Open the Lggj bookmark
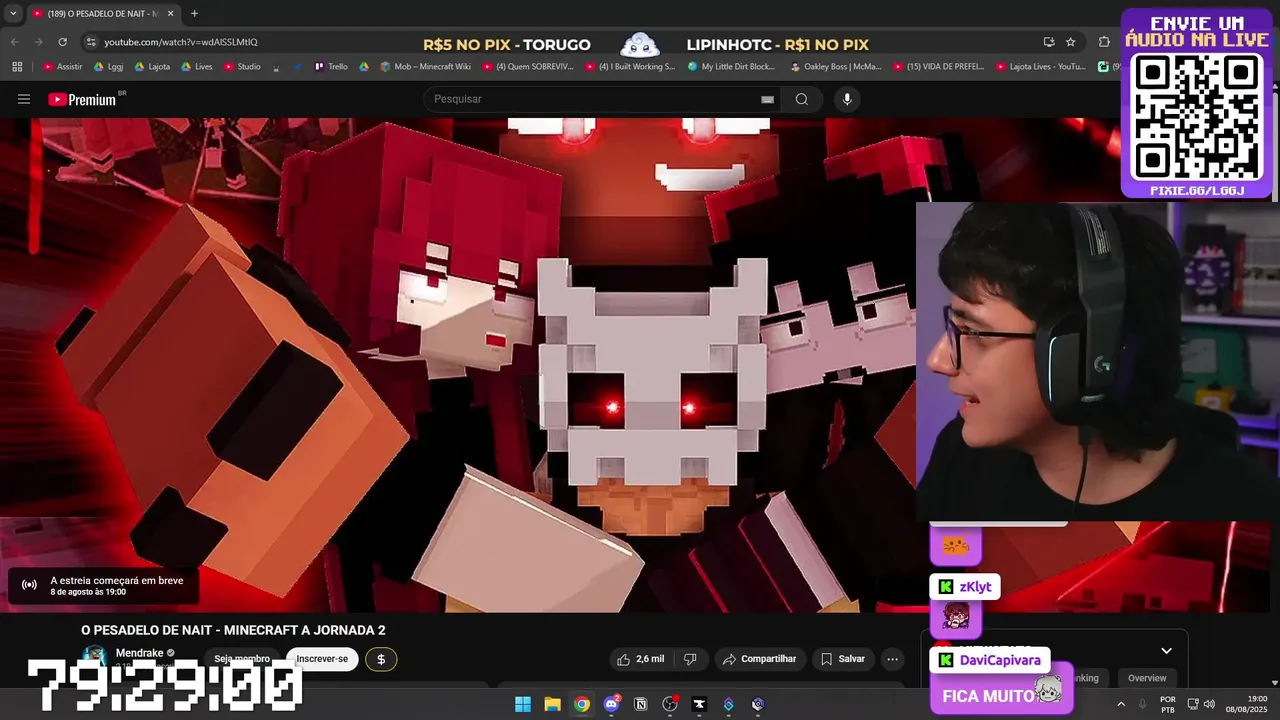 108,67
